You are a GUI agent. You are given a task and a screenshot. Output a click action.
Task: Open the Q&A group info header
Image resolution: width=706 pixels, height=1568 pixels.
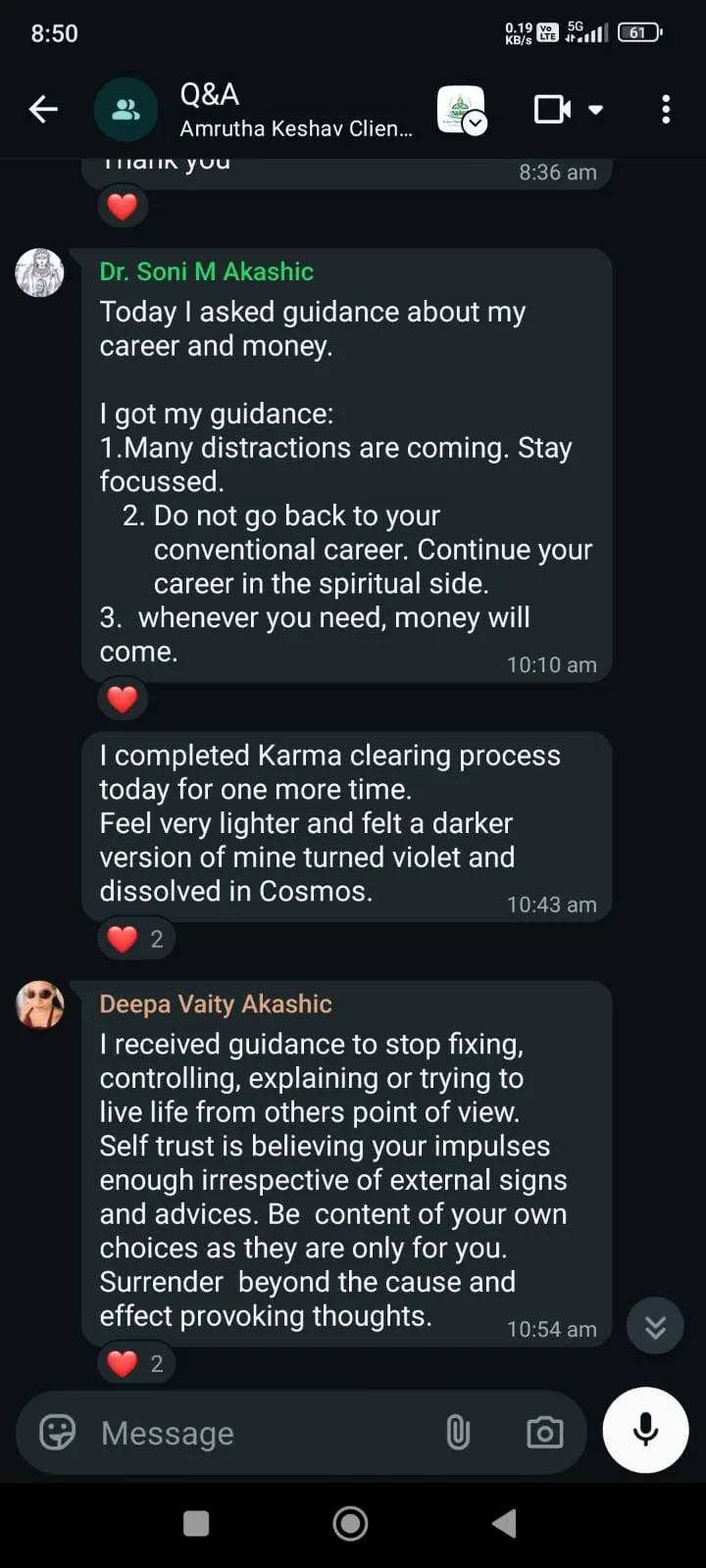click(295, 109)
